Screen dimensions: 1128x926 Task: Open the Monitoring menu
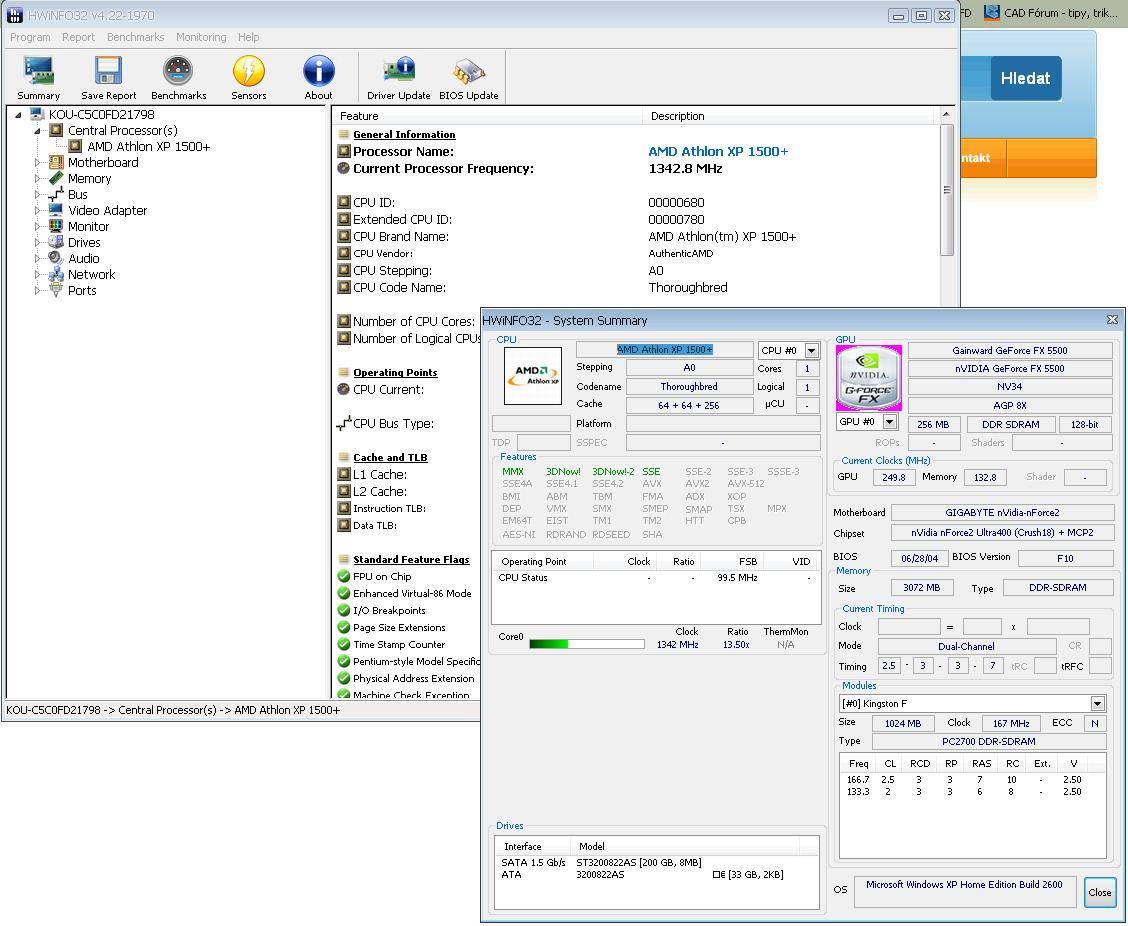point(201,37)
